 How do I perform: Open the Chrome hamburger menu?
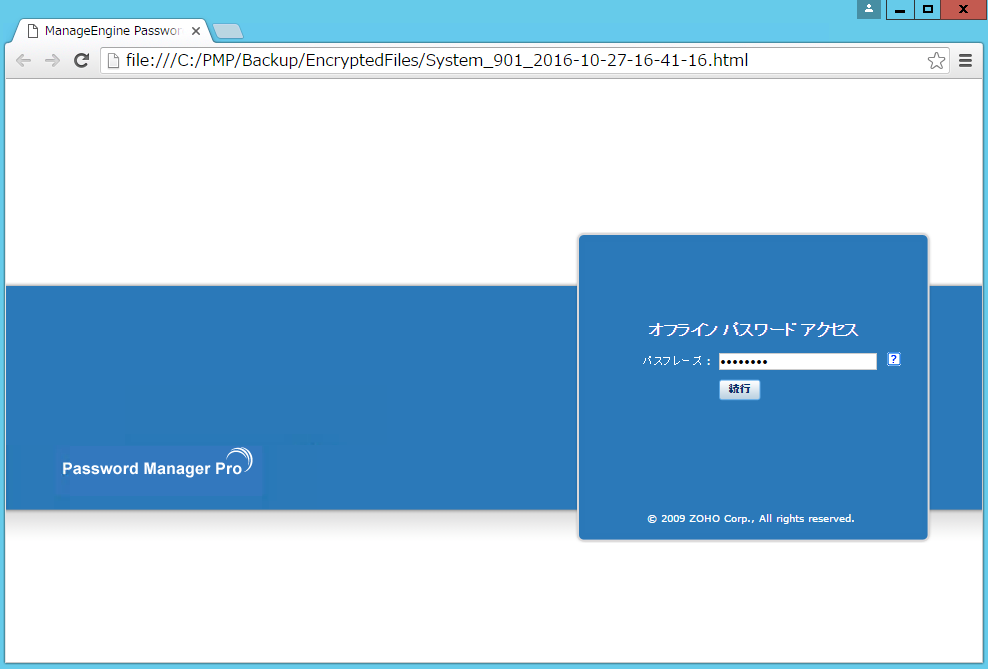click(x=965, y=60)
